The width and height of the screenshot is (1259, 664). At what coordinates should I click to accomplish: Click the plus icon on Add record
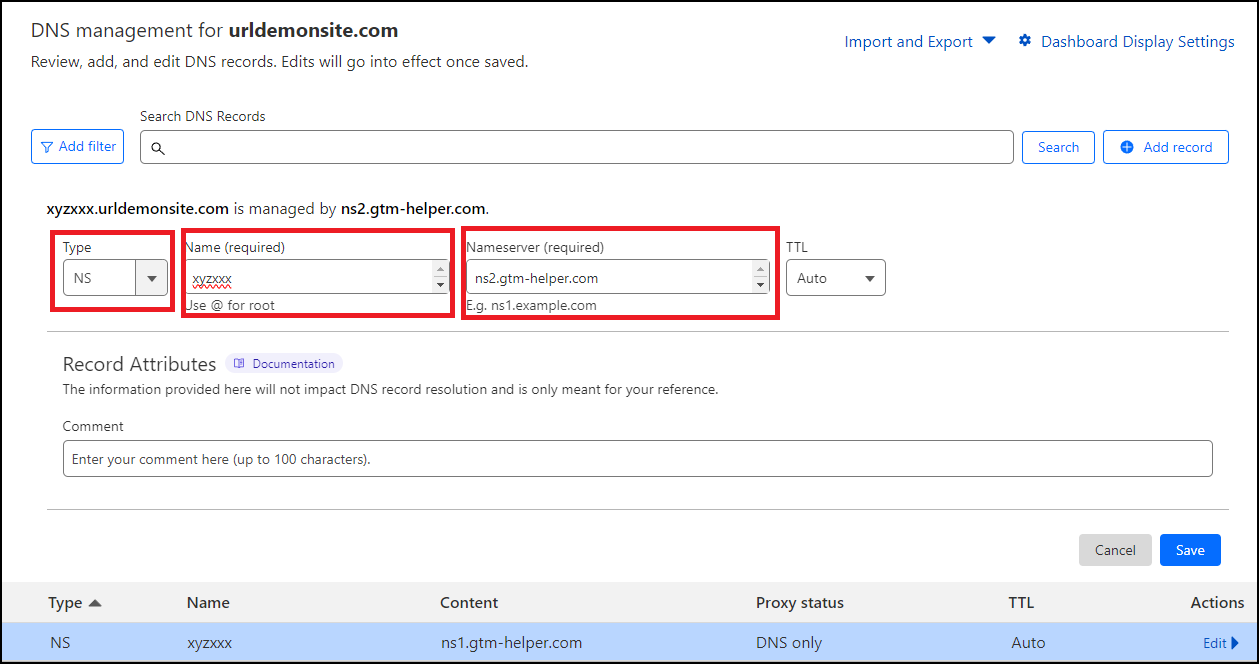click(x=1127, y=147)
